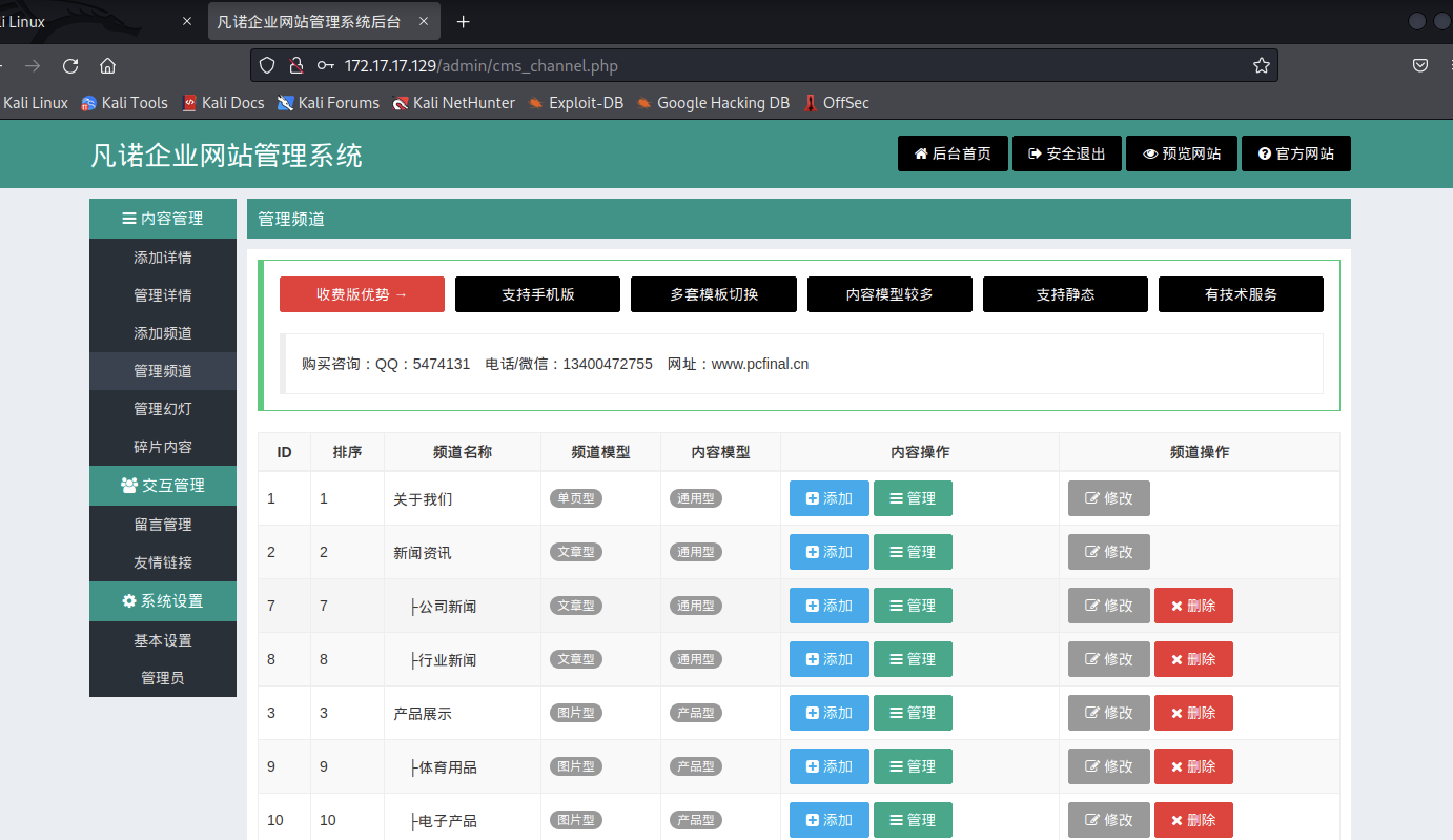
Task: Collapse the 系统设置 sidebar section
Action: coord(162,601)
